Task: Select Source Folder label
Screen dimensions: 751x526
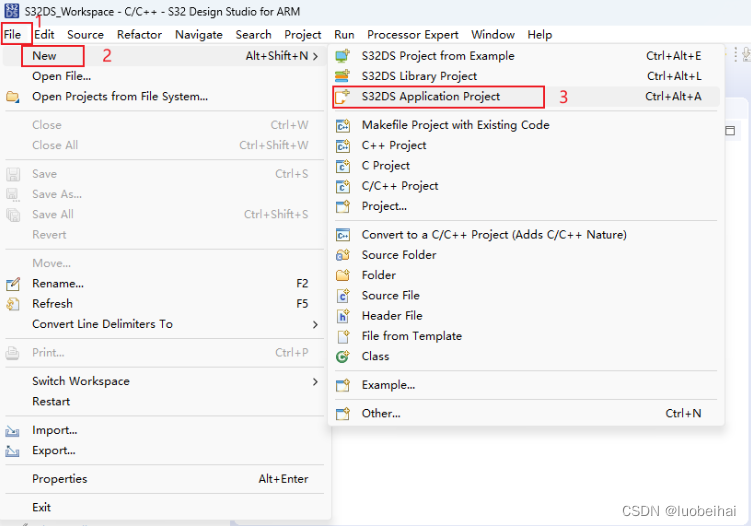Action: click(399, 255)
